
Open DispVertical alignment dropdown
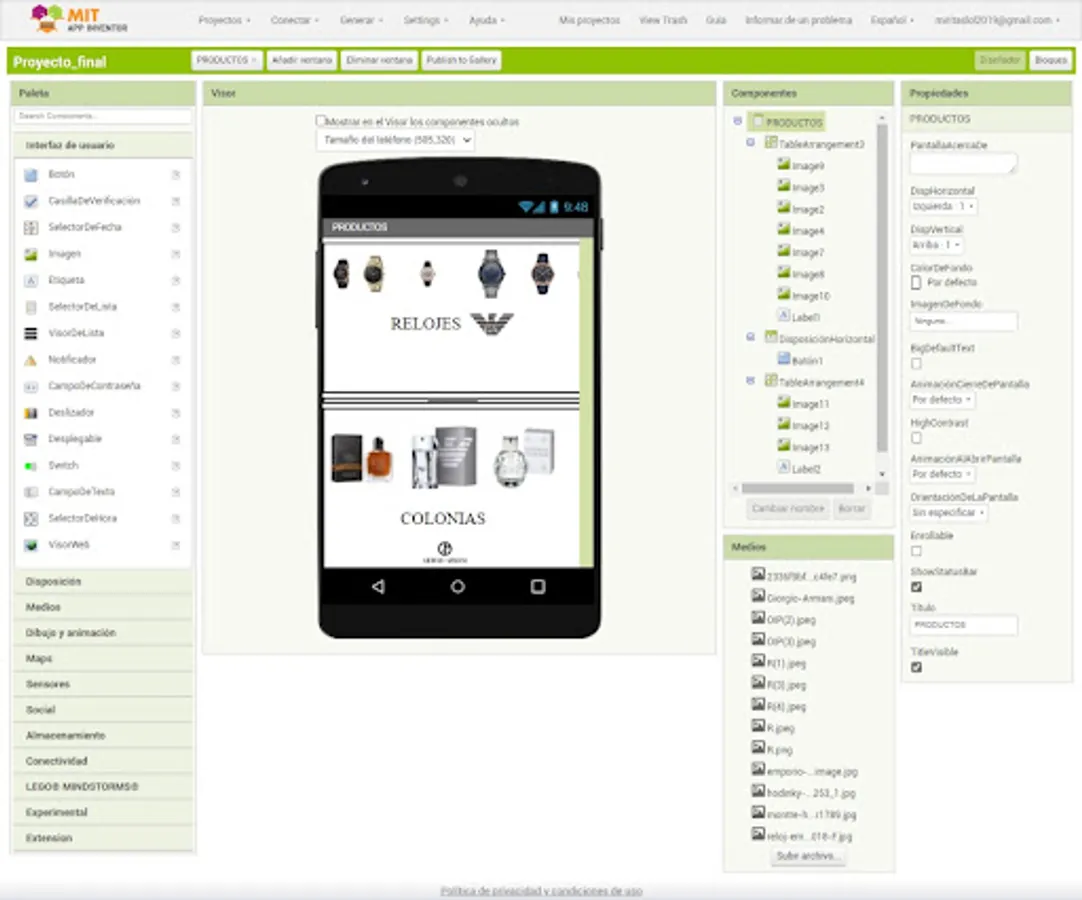pos(936,245)
